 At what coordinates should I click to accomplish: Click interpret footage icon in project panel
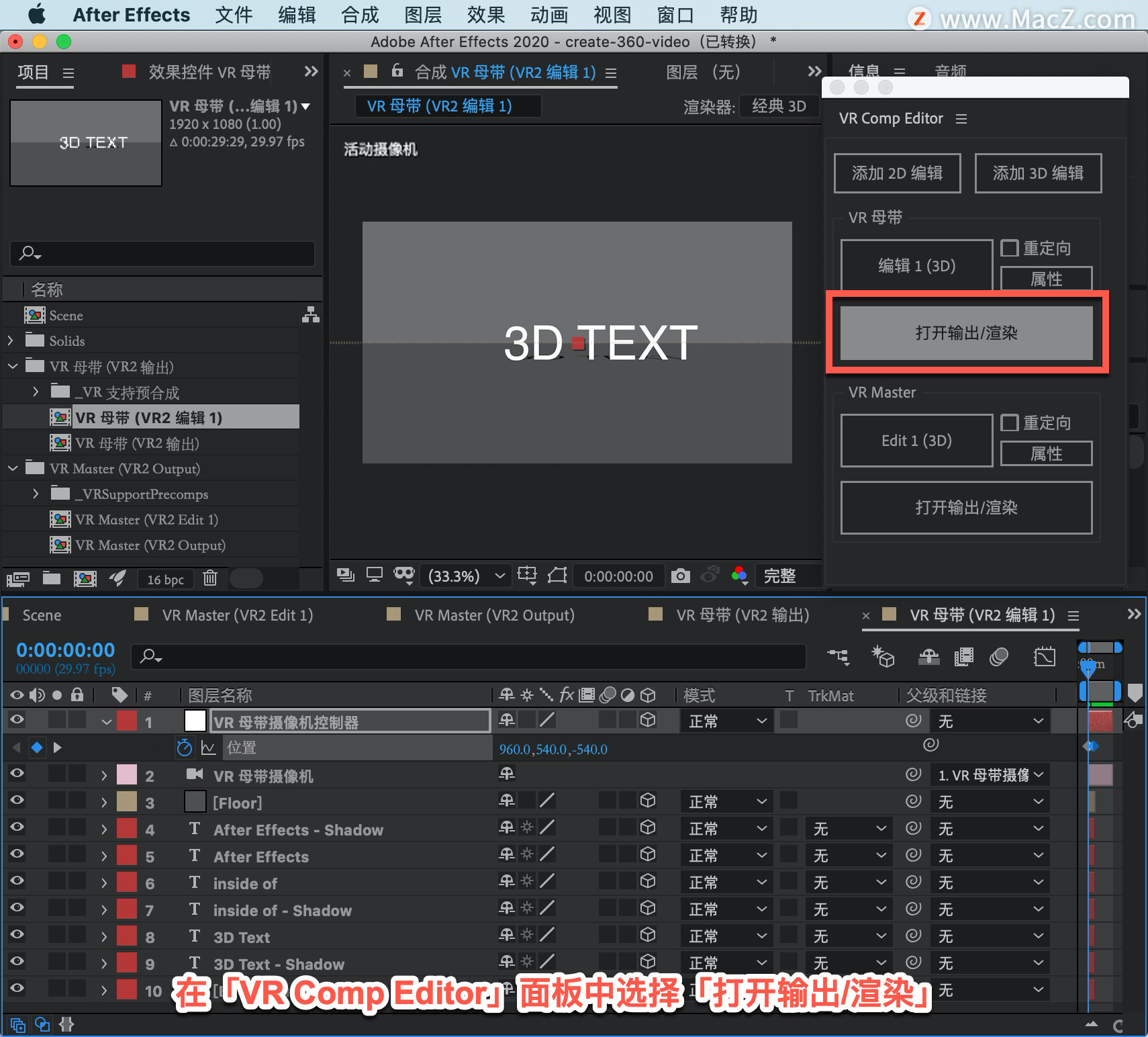17,578
